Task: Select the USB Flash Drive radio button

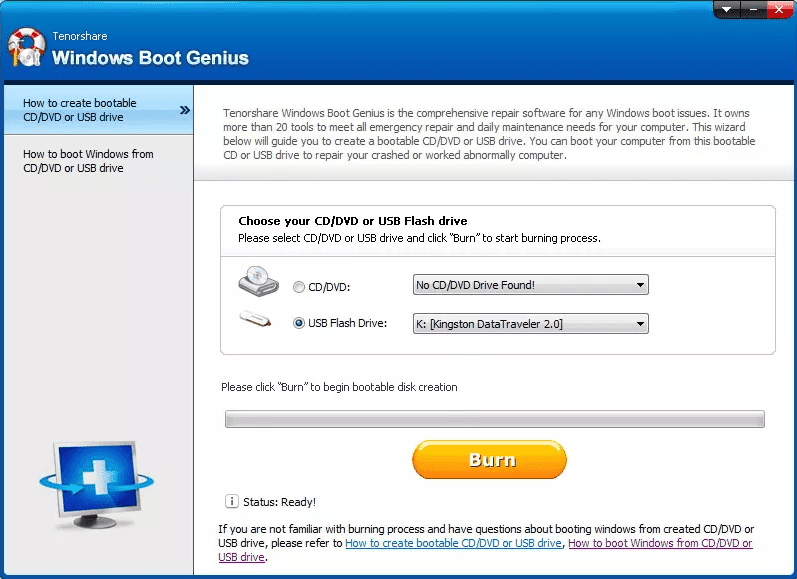Action: pyautogui.click(x=299, y=323)
